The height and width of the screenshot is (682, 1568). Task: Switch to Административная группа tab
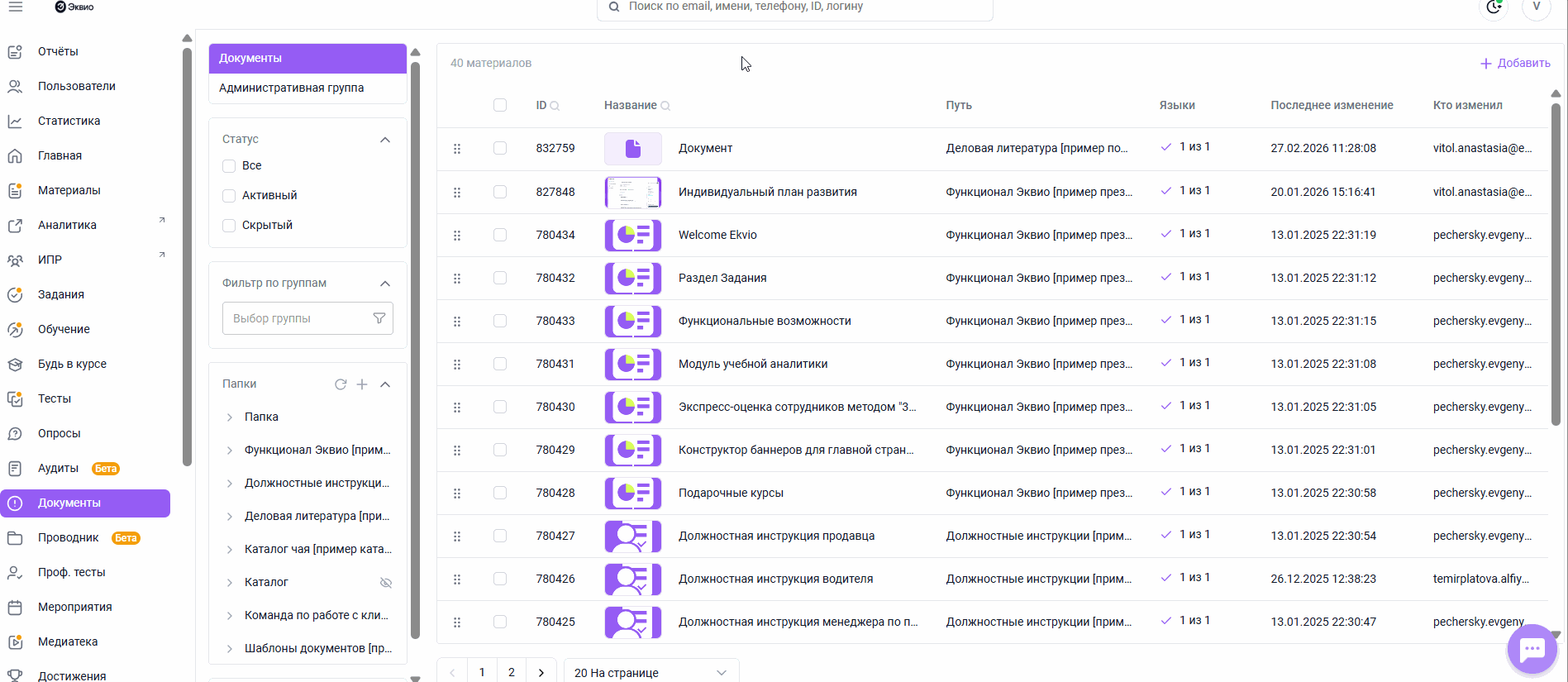tap(291, 88)
